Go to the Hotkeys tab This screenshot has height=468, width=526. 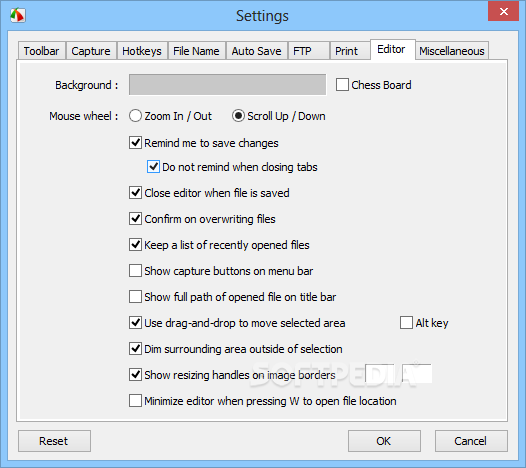click(x=142, y=51)
